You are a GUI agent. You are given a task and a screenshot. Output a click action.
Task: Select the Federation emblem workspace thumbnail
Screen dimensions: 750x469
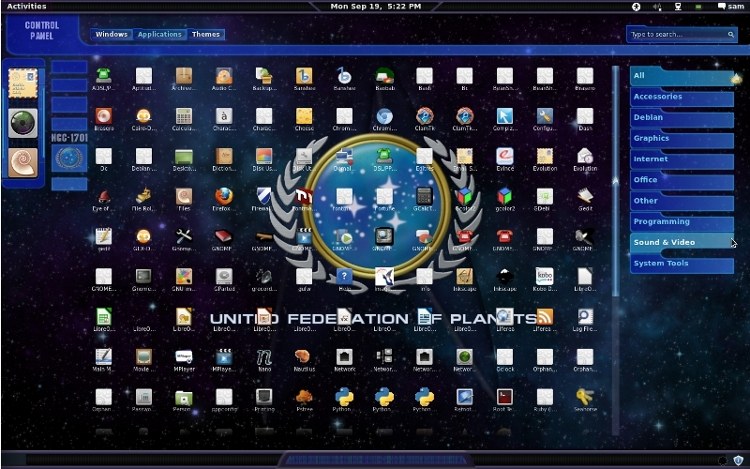coord(69,158)
